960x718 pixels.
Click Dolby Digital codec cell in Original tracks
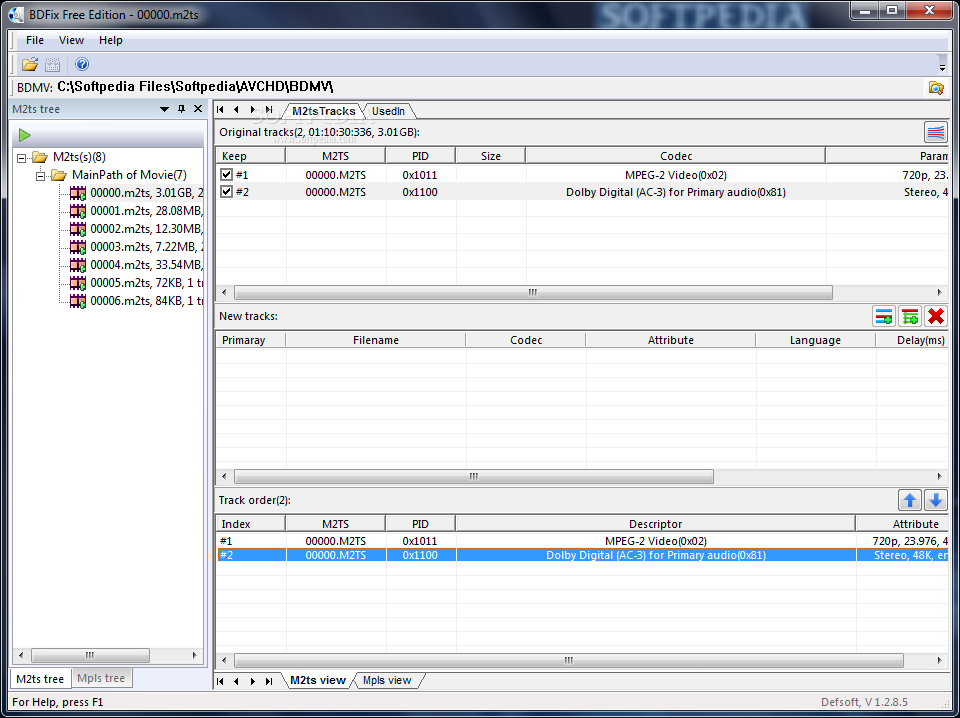click(x=675, y=192)
